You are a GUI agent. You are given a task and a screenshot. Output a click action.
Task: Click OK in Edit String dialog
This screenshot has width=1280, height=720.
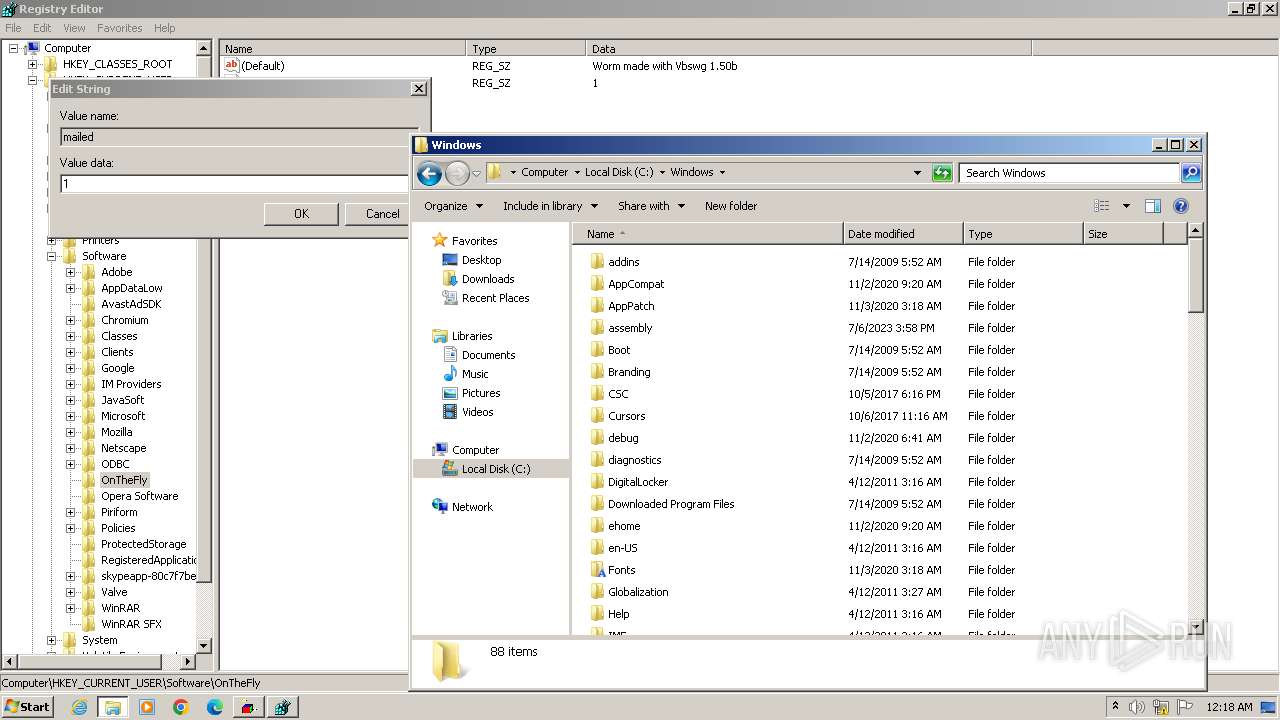[x=301, y=214]
